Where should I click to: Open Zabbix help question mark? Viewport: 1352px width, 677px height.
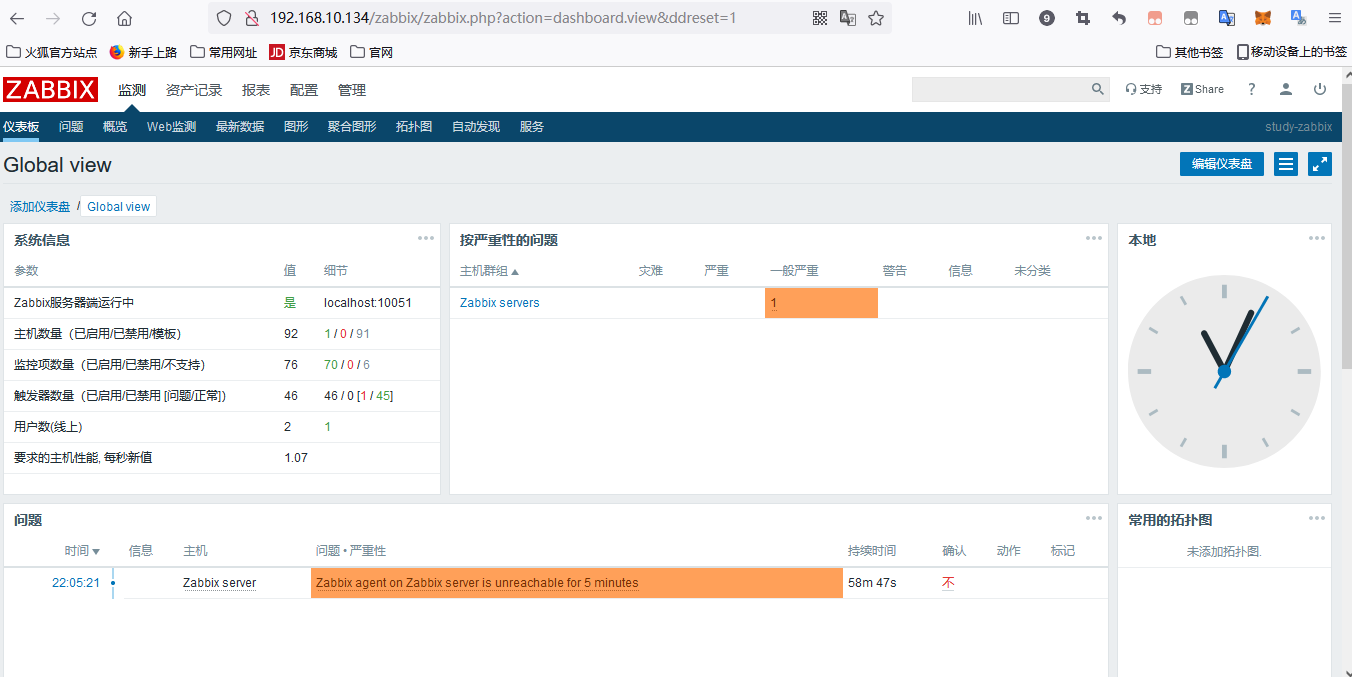point(1251,89)
